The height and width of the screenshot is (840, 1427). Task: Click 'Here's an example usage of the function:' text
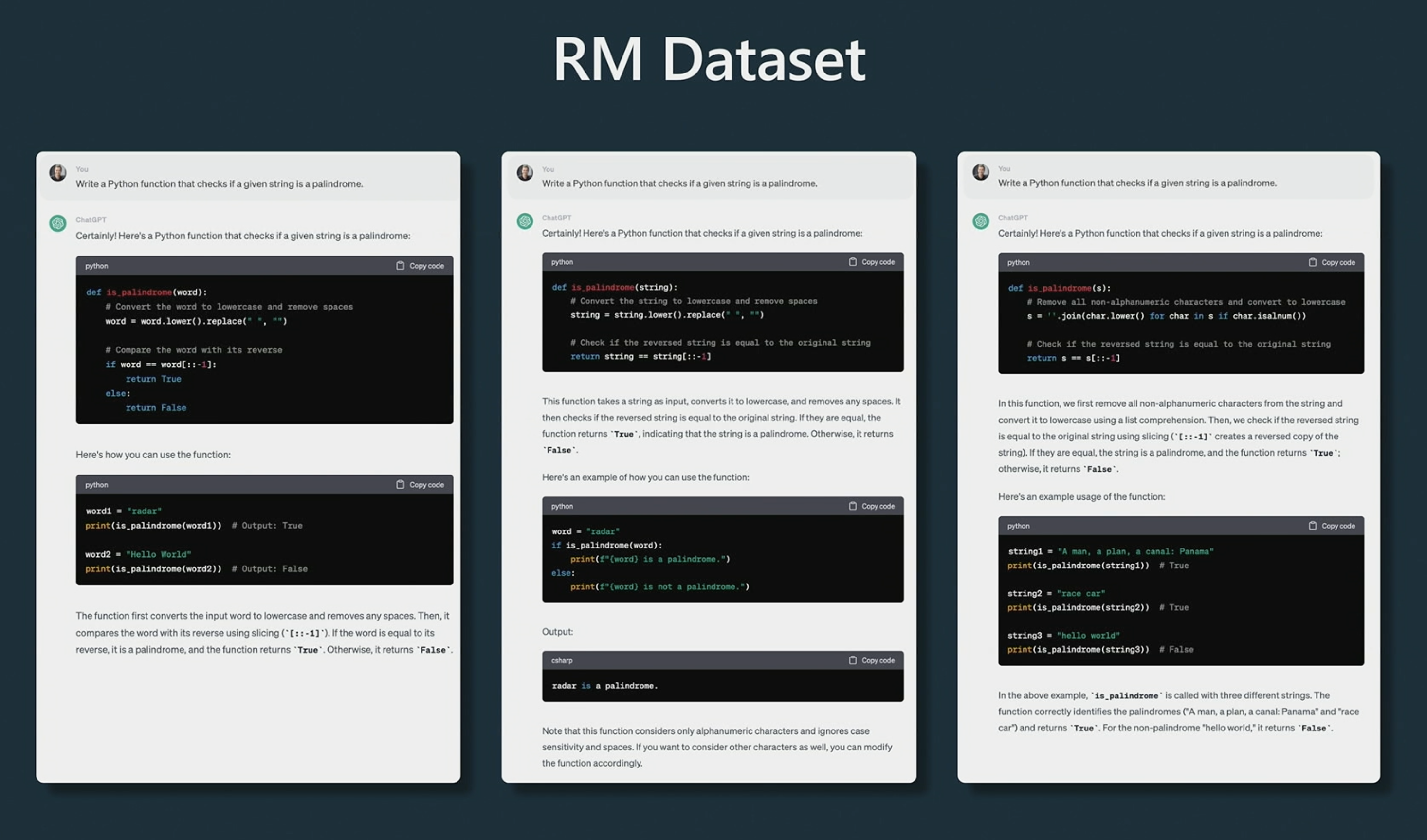pos(1081,497)
